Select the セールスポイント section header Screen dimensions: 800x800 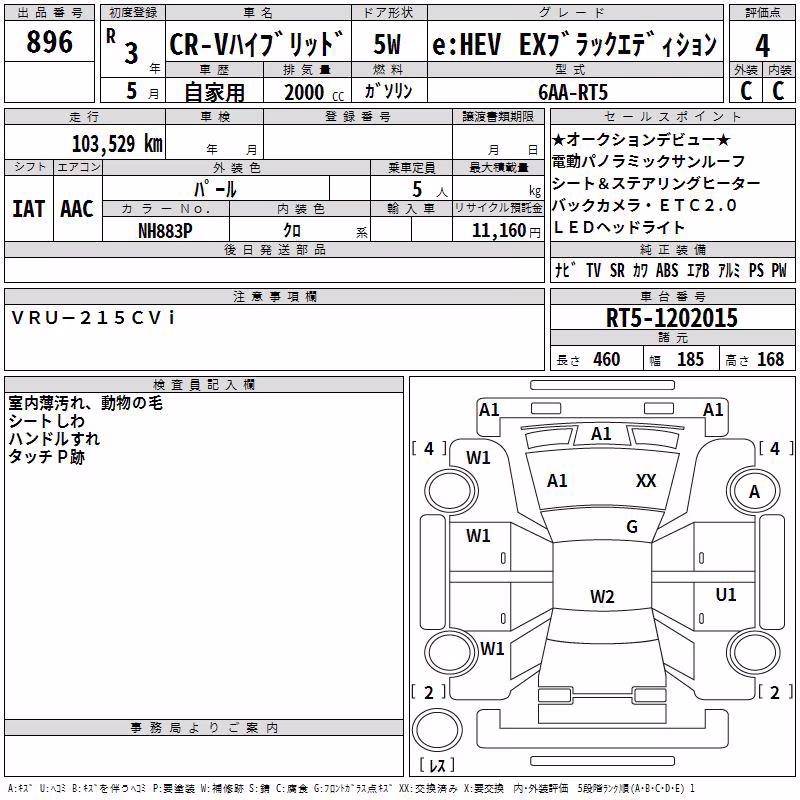672,116
